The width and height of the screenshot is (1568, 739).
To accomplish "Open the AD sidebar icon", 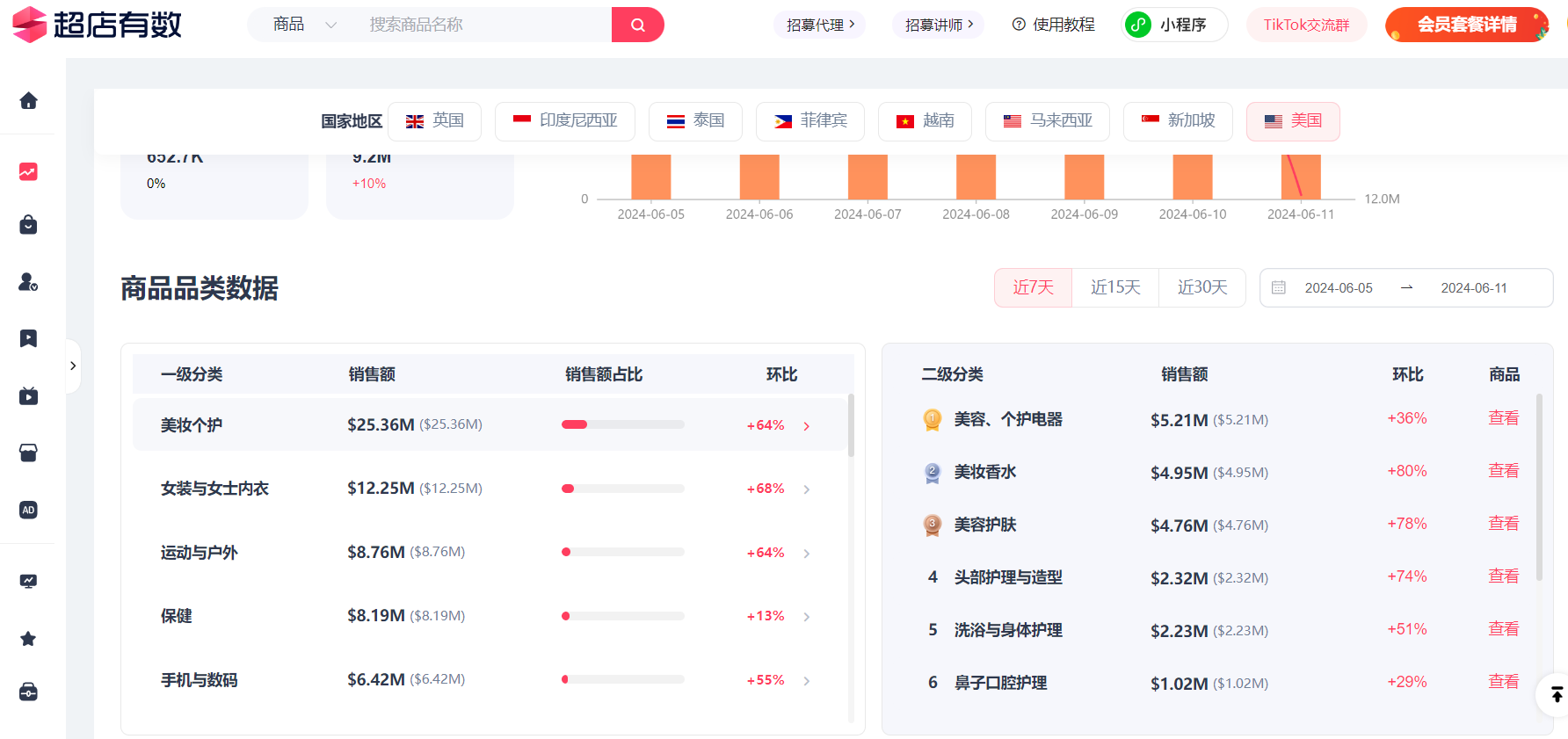I will point(28,511).
